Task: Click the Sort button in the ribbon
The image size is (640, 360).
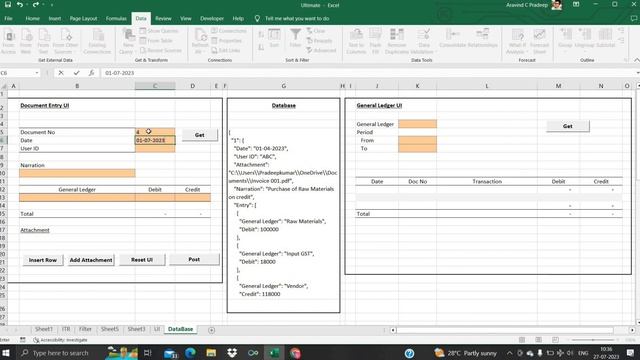Action: pos(274,38)
